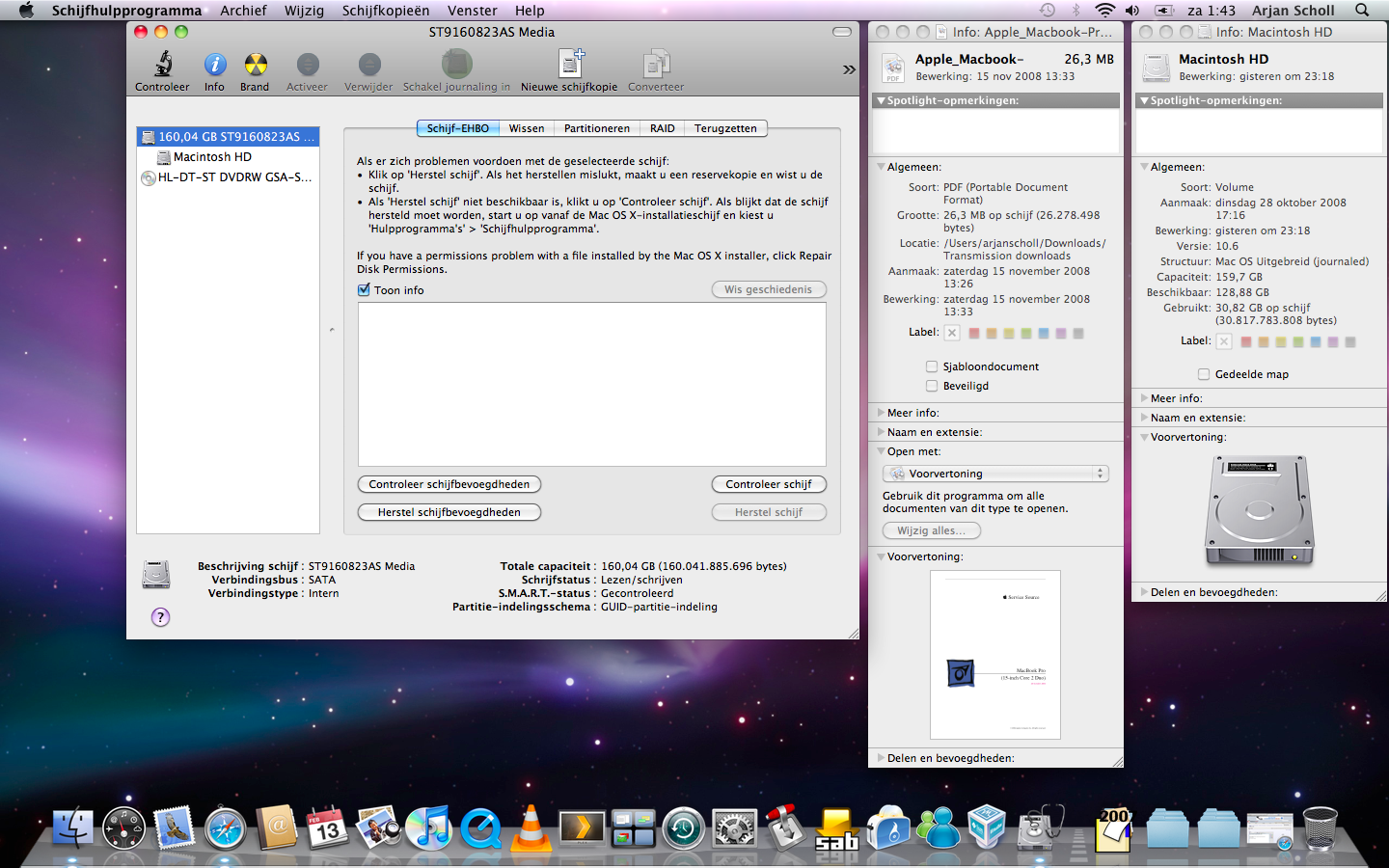Open the Archief menu
This screenshot has width=1389, height=868.
click(243, 10)
